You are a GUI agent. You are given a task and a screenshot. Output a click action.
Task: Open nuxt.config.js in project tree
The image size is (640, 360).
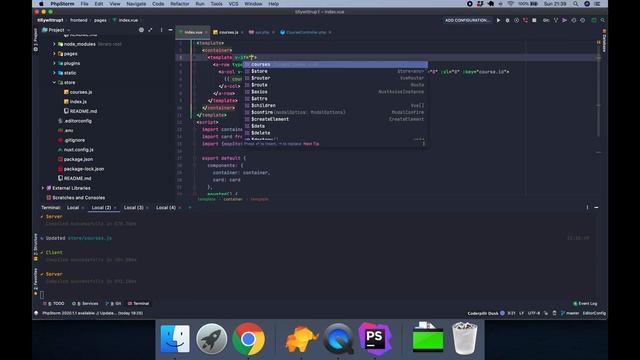[78, 149]
